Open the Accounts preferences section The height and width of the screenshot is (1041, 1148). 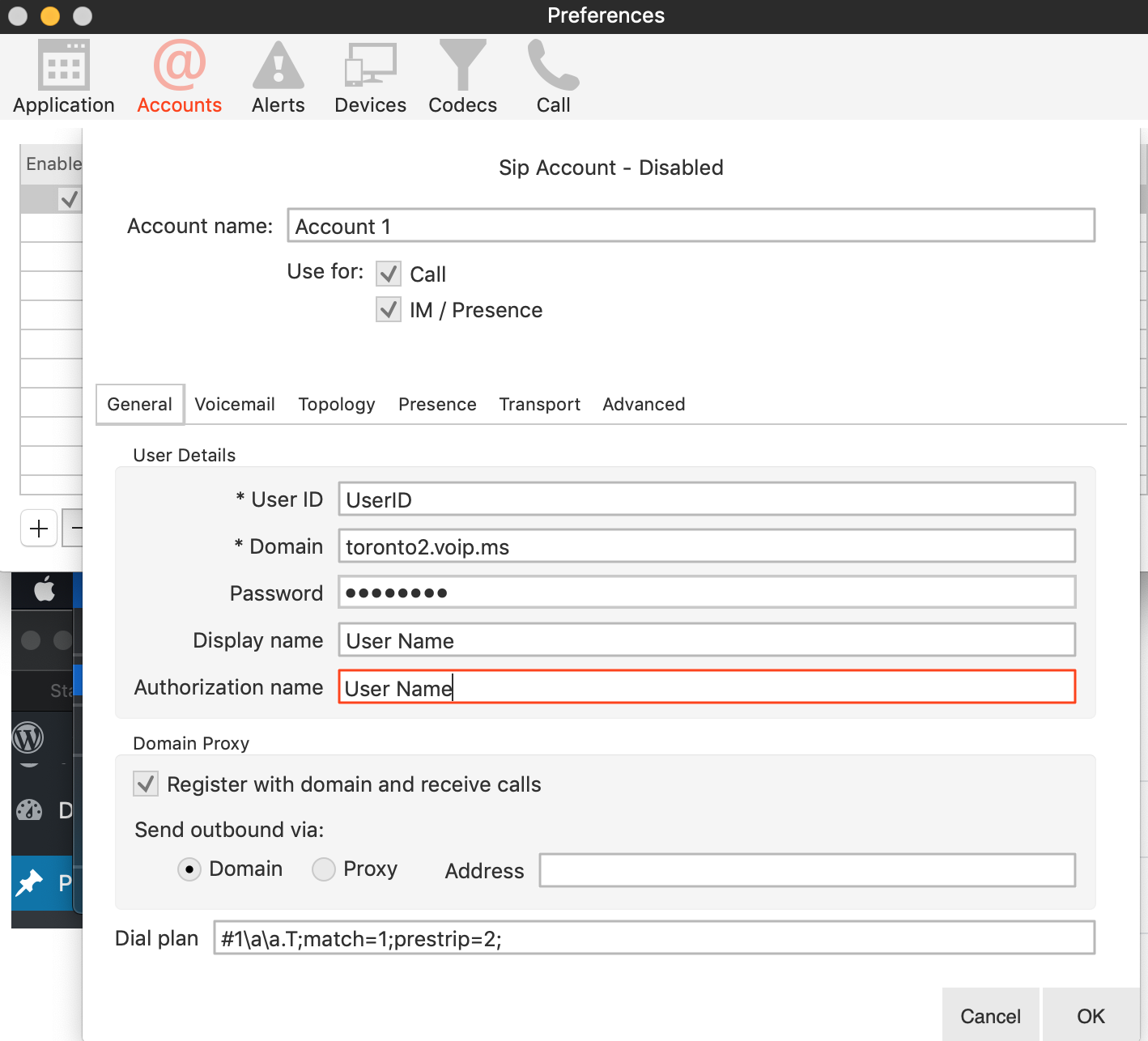tap(179, 77)
